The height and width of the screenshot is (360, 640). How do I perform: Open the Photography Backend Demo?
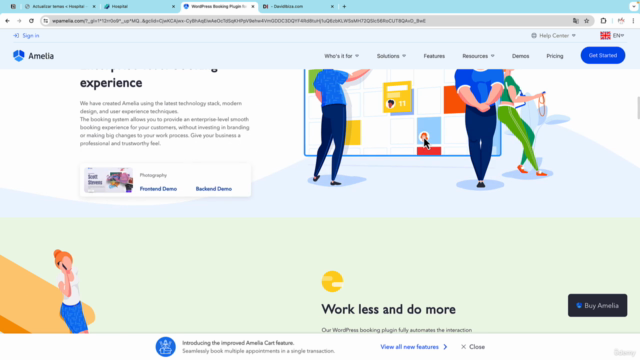point(213,189)
